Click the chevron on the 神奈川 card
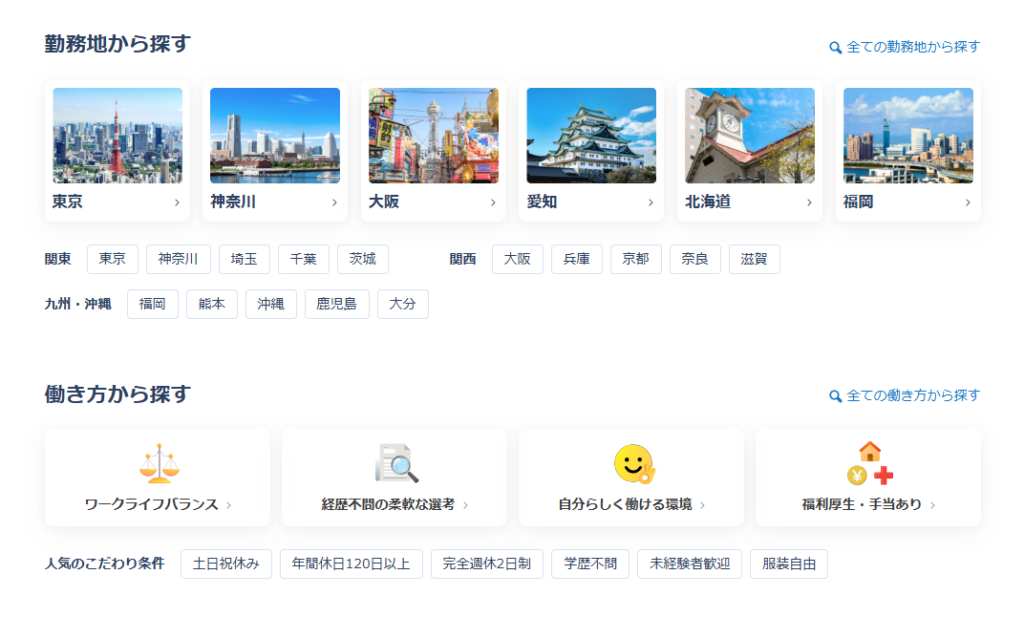The image size is (1024, 617). (334, 202)
